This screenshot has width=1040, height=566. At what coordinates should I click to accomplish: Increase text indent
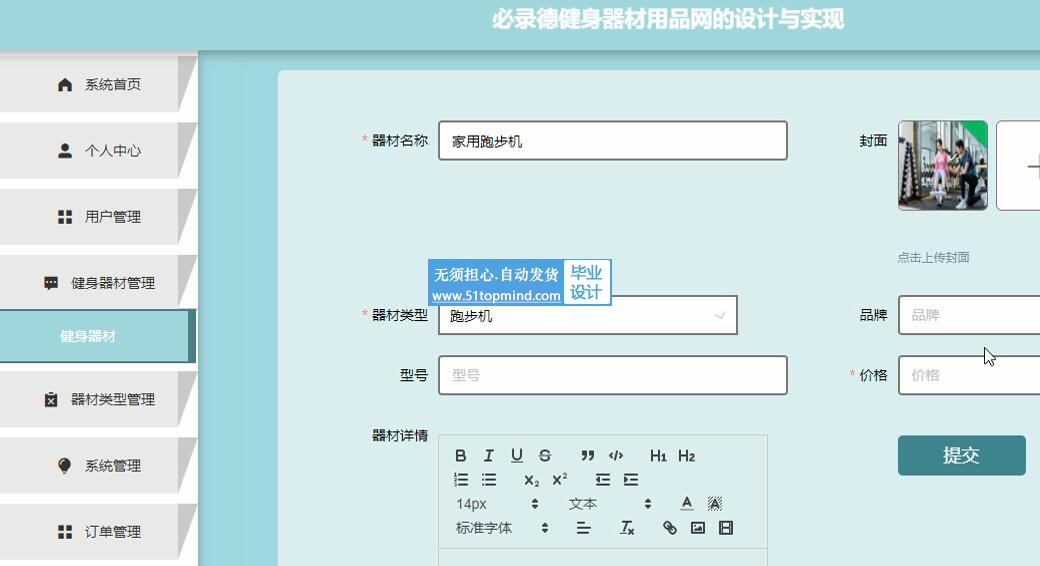pos(631,480)
